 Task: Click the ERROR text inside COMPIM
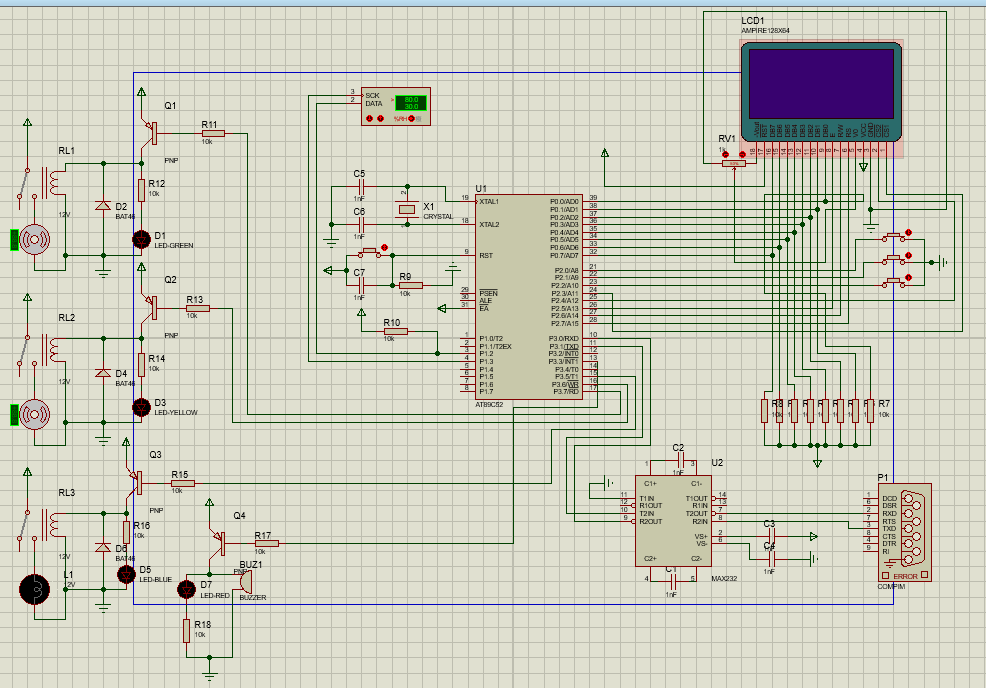(906, 576)
